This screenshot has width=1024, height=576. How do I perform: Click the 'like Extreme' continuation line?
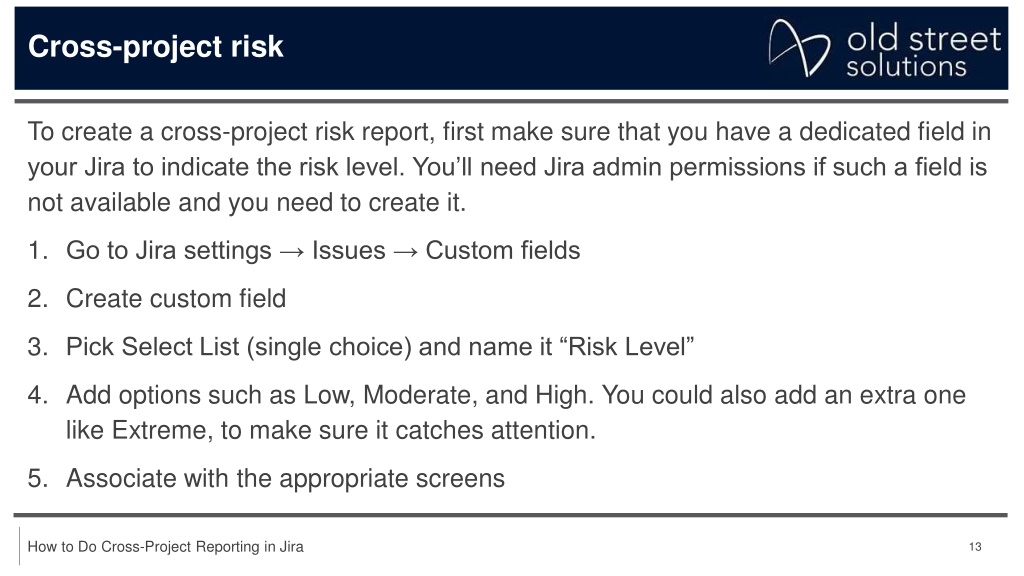coord(330,430)
